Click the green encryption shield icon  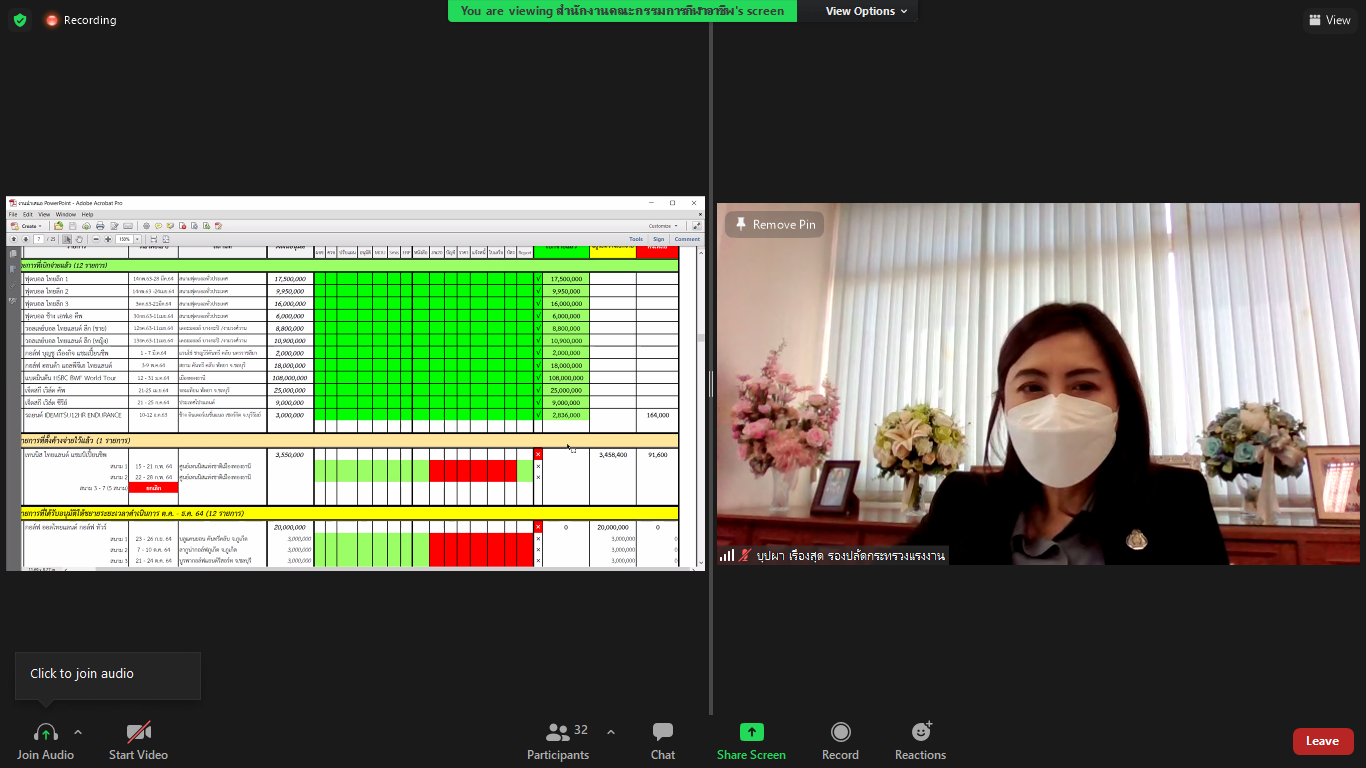20,20
